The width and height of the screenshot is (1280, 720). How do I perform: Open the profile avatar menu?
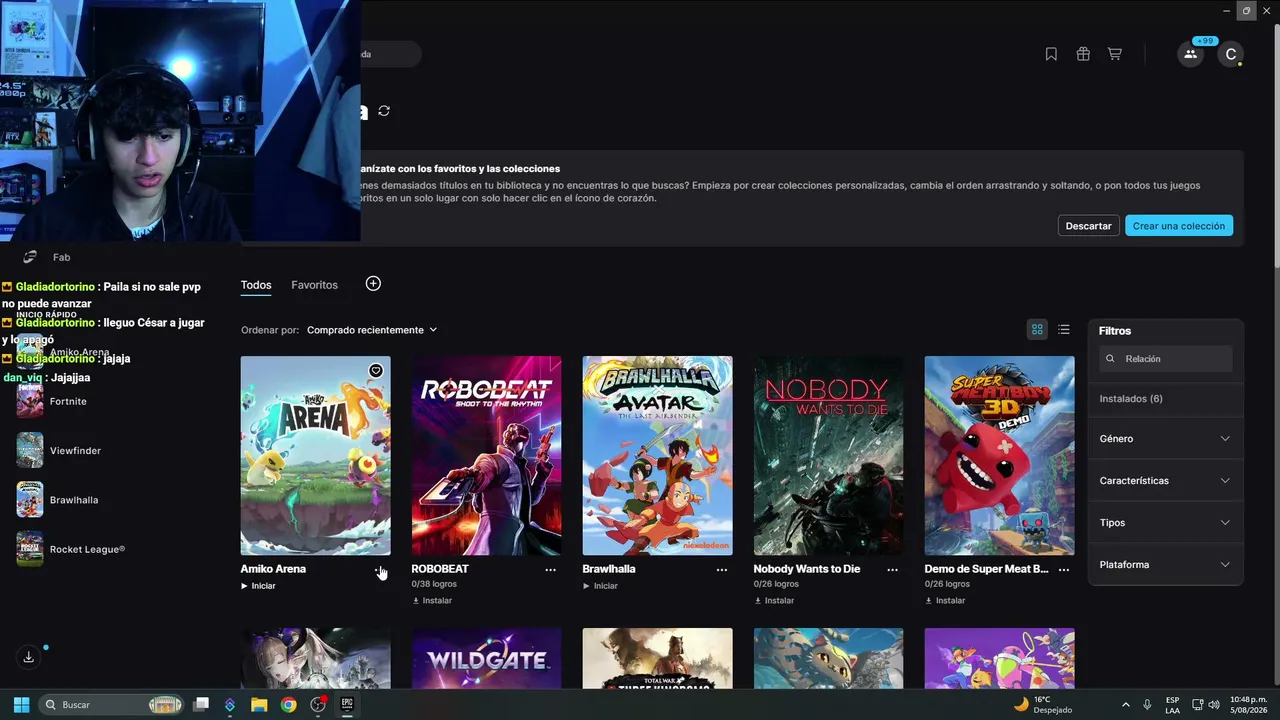(1231, 54)
